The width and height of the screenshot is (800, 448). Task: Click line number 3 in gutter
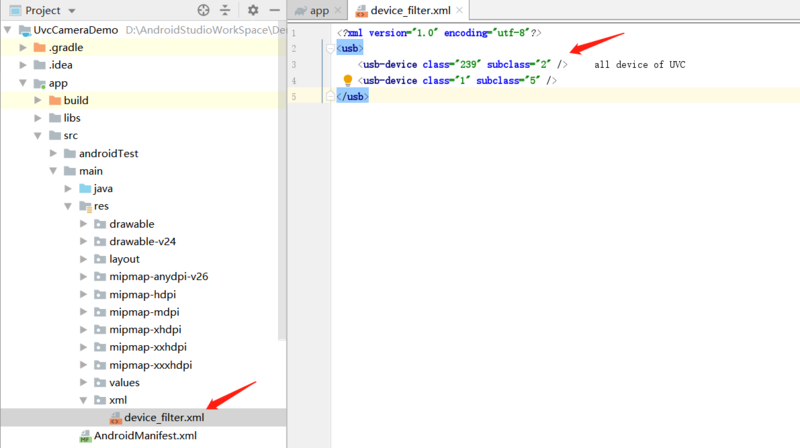click(294, 65)
